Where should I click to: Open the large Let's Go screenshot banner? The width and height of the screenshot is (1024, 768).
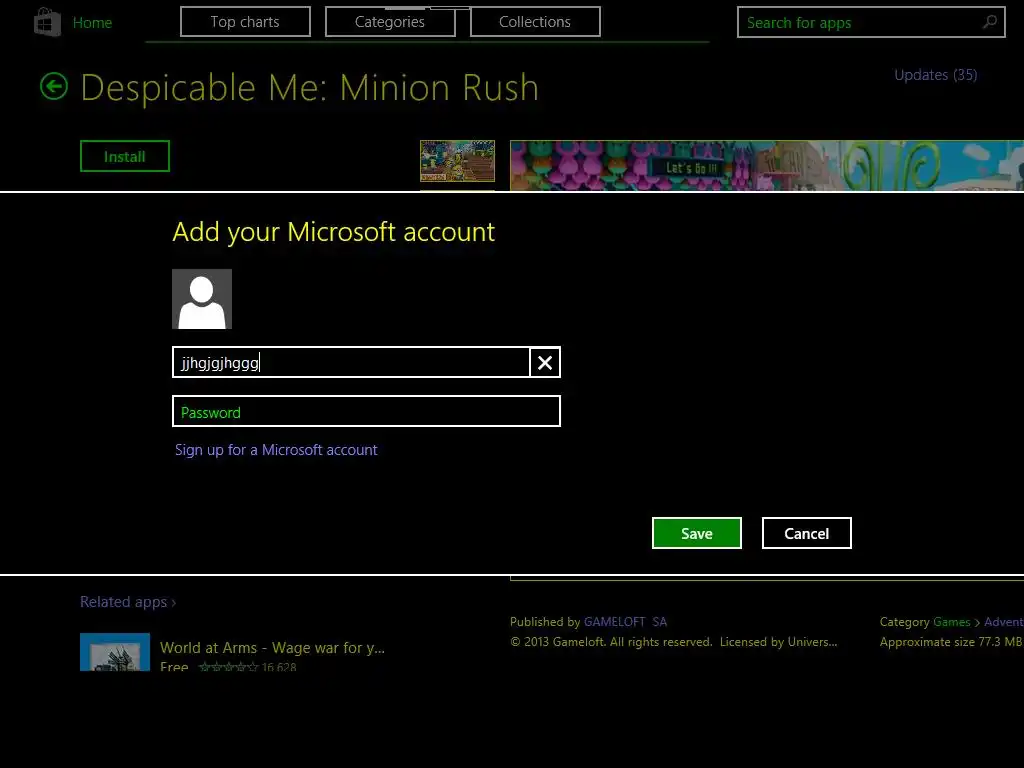[767, 166]
